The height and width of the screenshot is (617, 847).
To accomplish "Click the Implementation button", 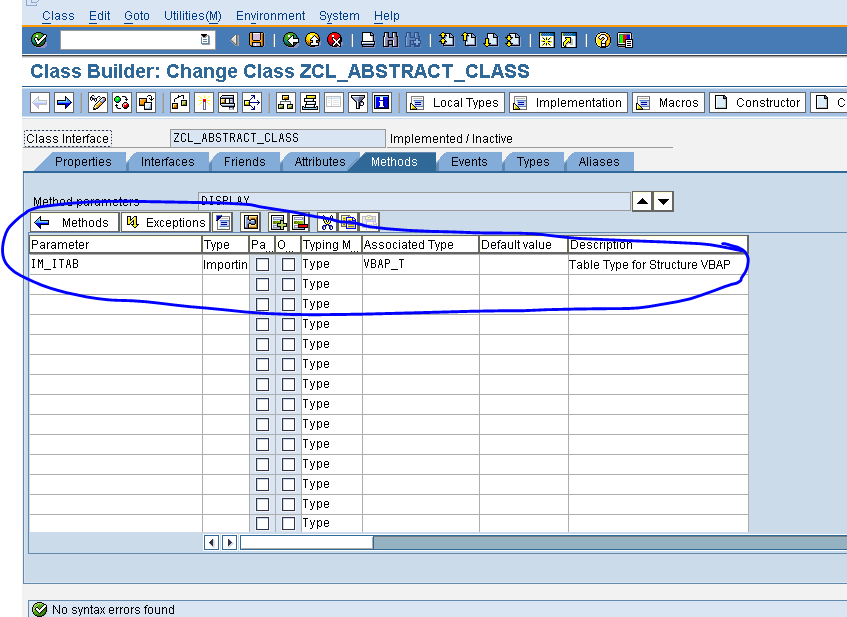I will click(568, 102).
